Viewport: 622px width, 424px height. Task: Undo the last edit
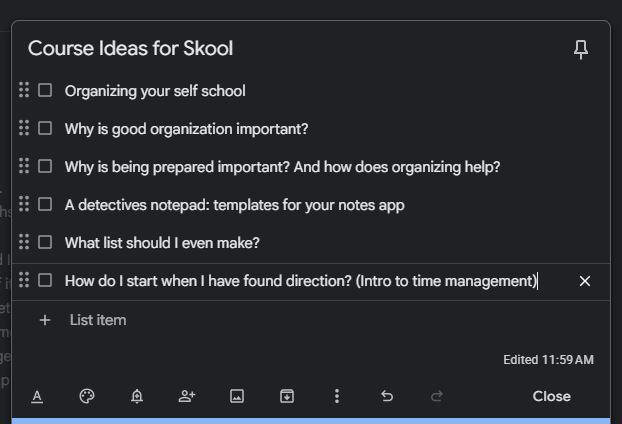coord(387,396)
